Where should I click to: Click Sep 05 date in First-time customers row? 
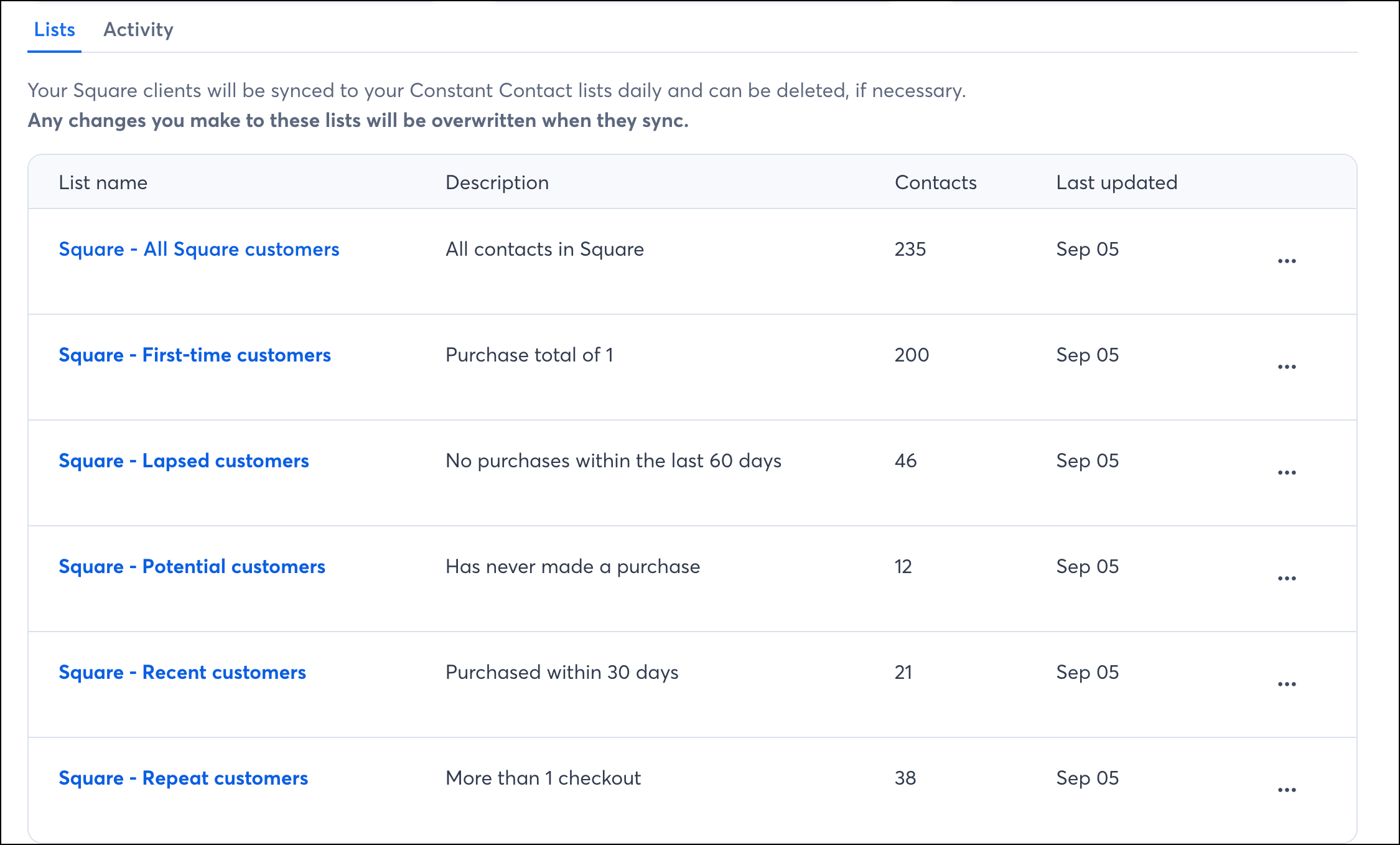tap(1087, 355)
